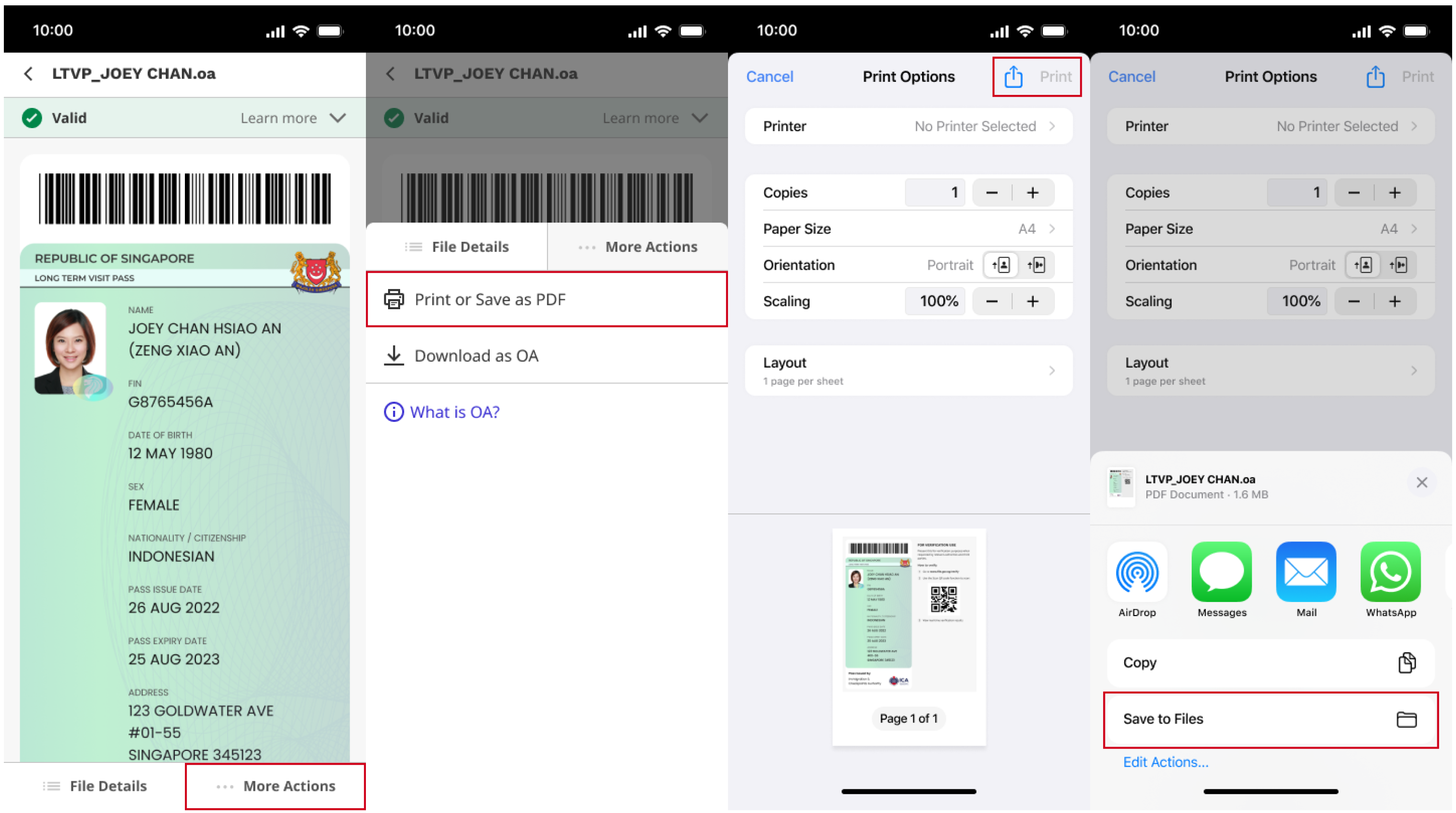Tap share icon next to highlighted Print

click(x=1013, y=77)
